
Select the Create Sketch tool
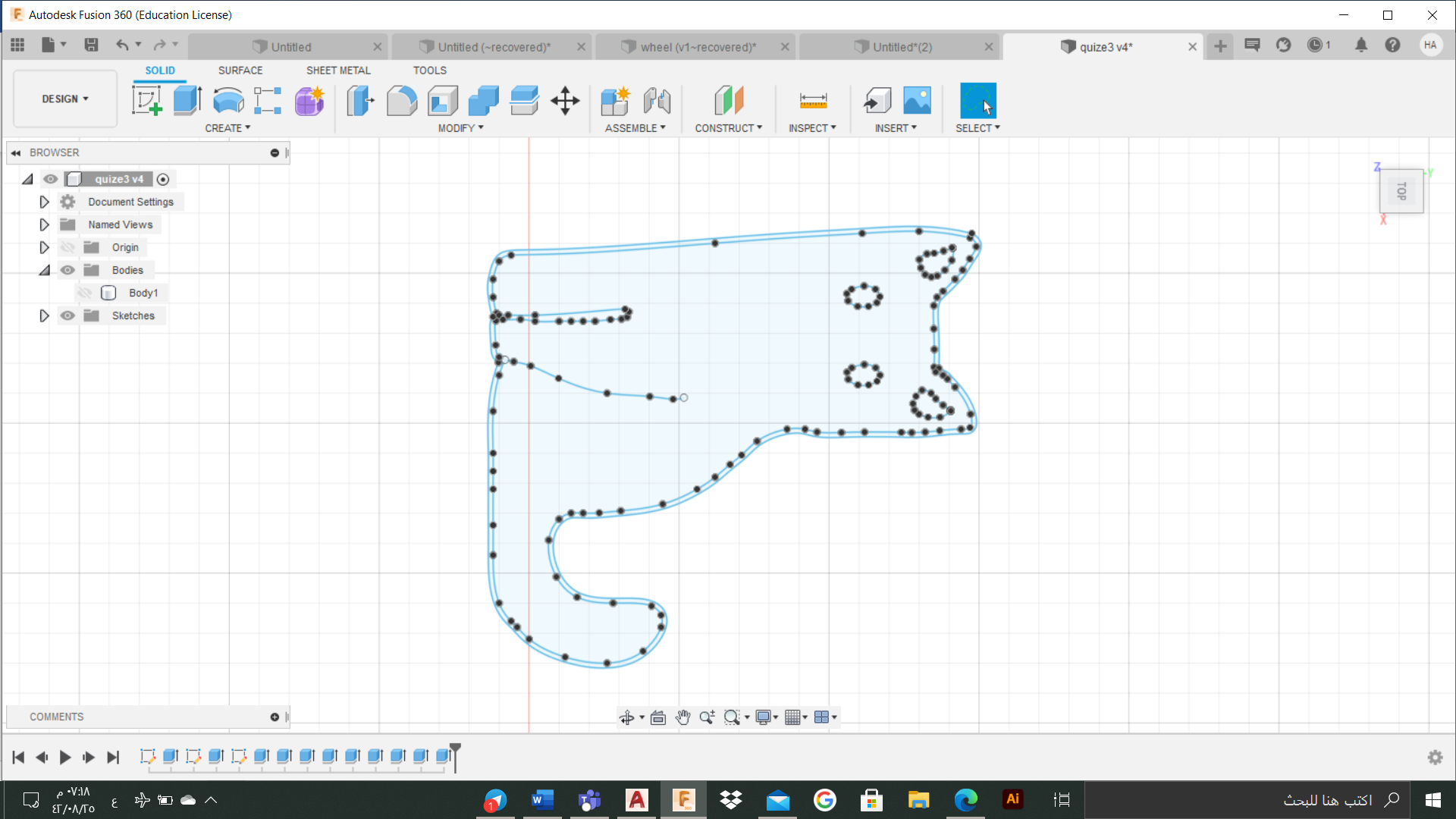point(147,100)
